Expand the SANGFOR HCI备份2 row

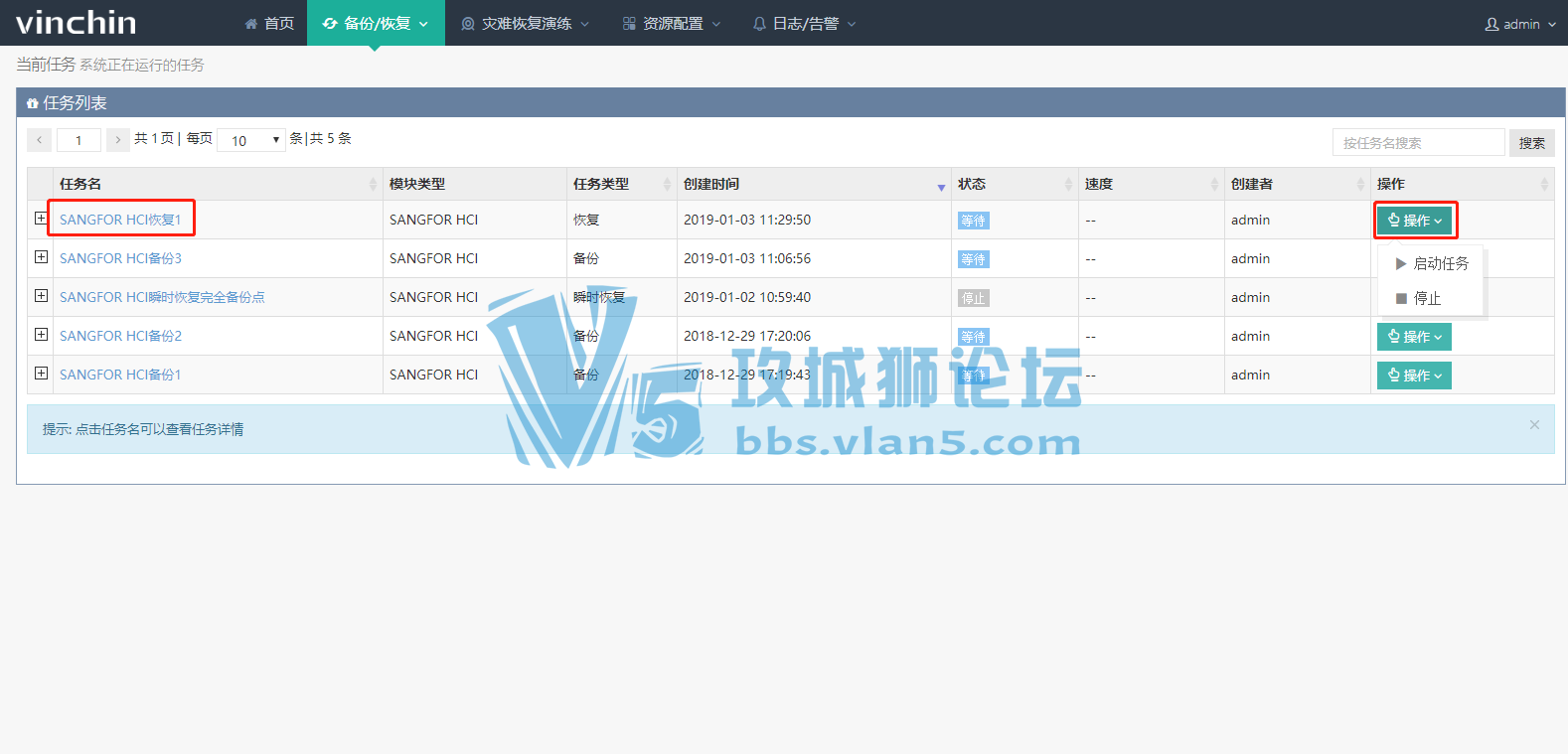41,334
